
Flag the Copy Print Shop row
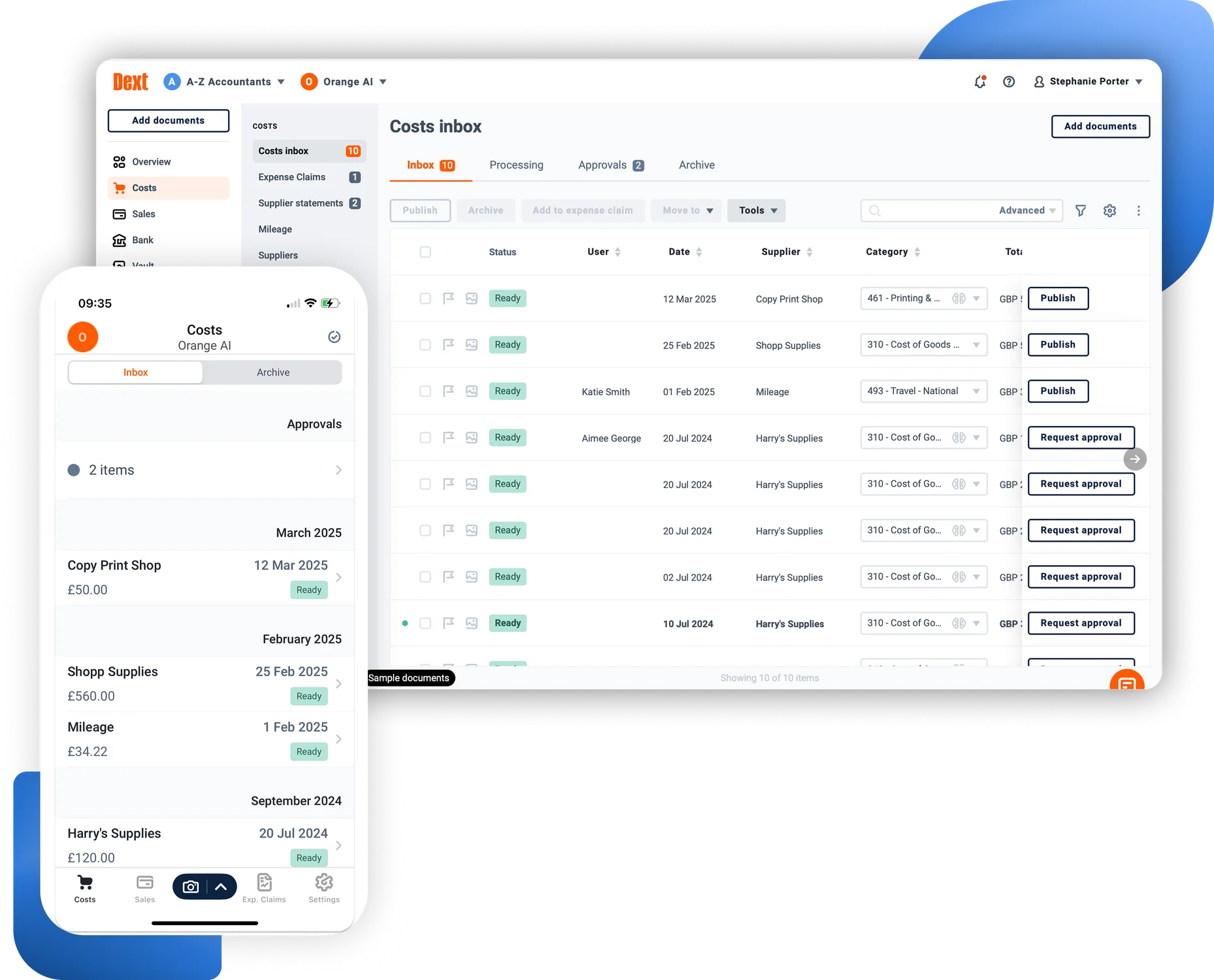click(x=448, y=299)
